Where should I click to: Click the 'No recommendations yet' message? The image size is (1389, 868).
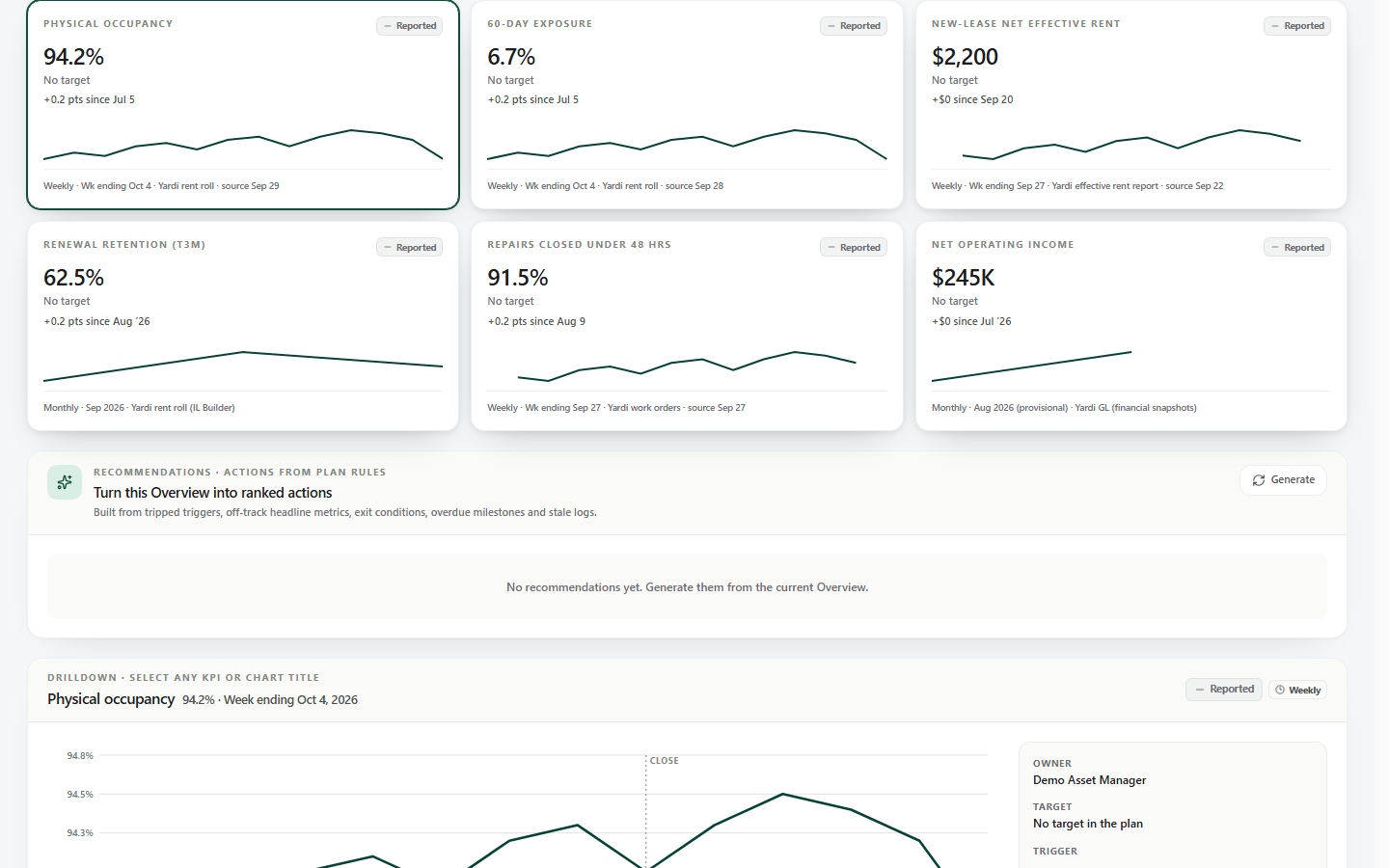[687, 587]
